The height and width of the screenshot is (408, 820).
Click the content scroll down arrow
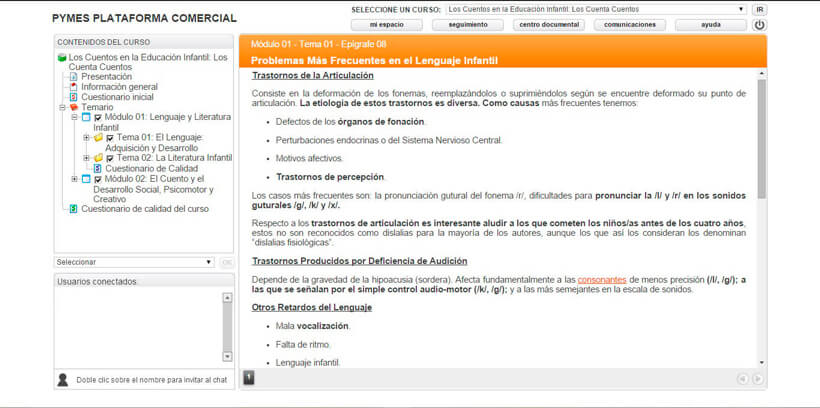pos(761,362)
